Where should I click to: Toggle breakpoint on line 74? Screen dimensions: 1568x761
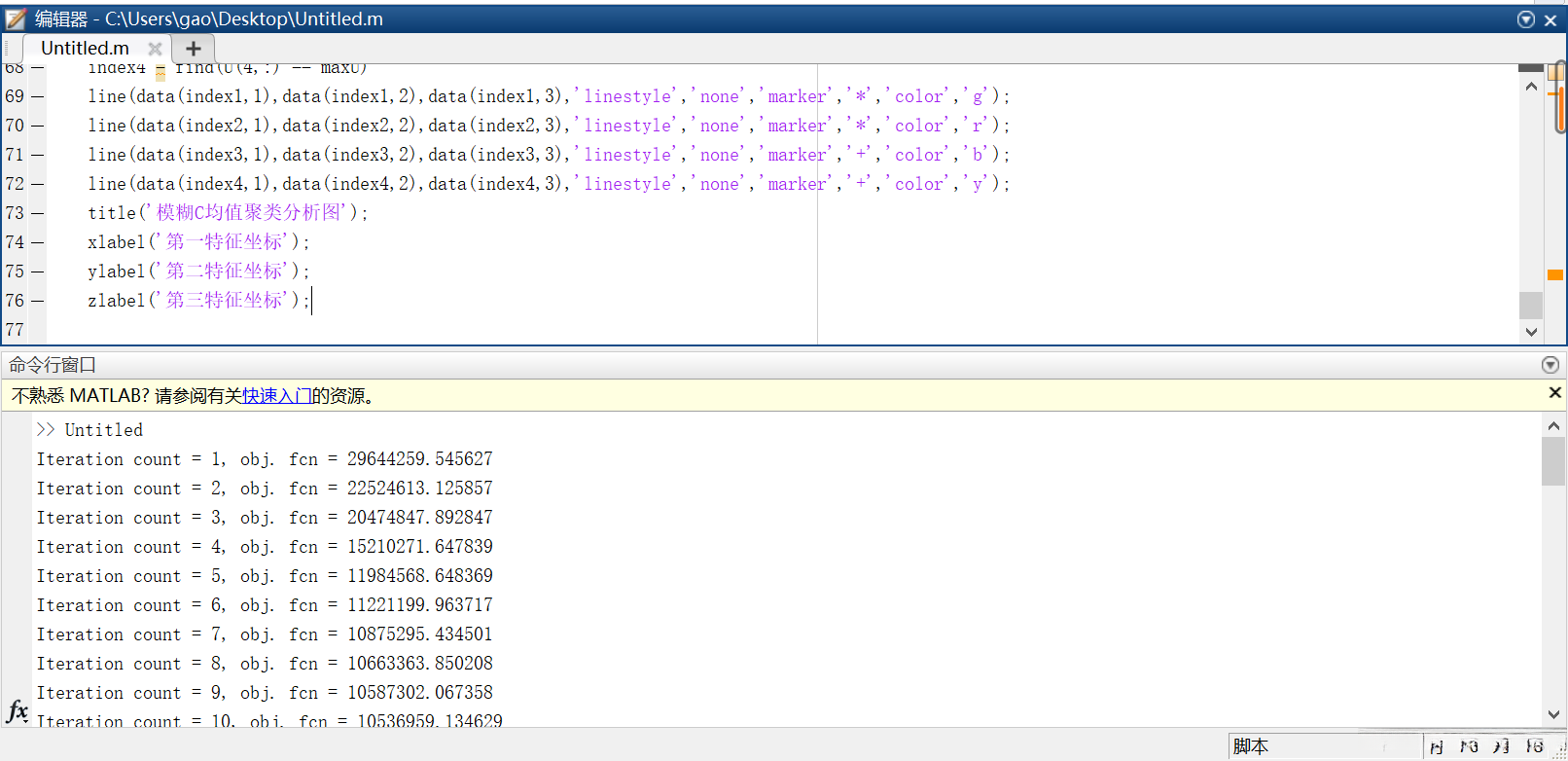(x=38, y=242)
